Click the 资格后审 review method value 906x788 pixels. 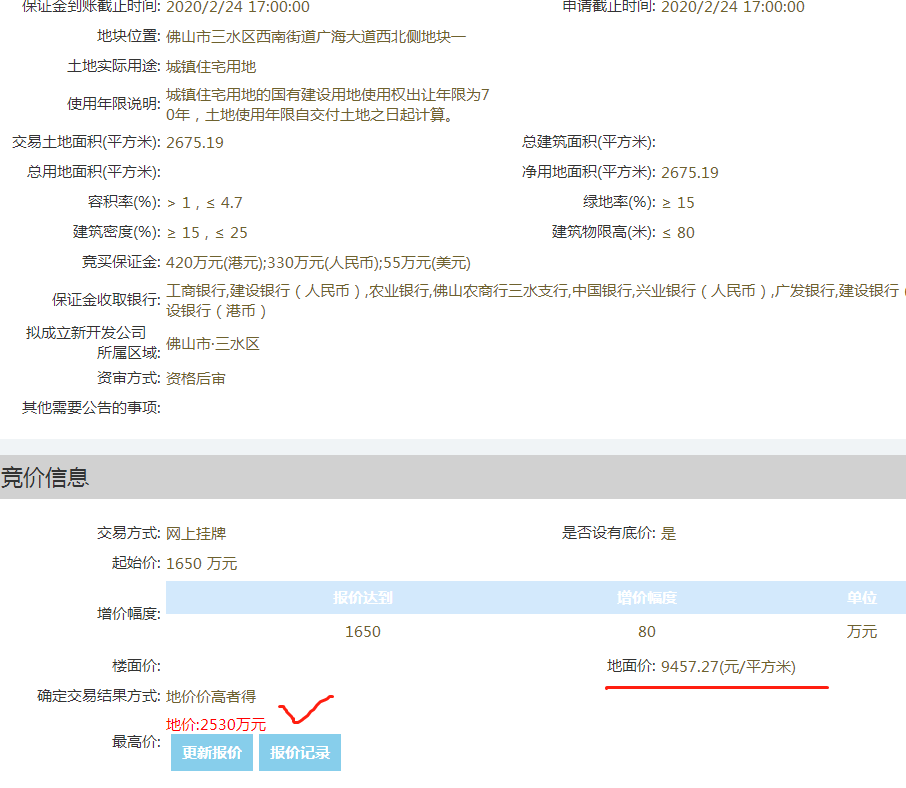tap(196, 379)
